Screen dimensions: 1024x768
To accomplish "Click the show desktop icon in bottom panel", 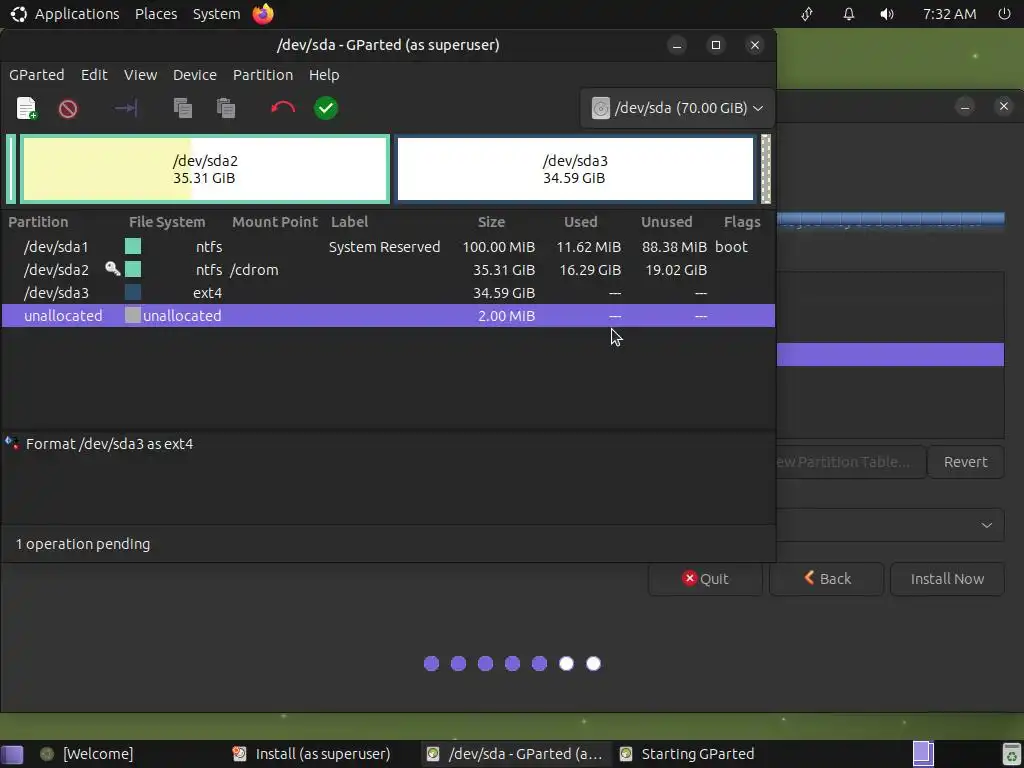I will point(12,754).
